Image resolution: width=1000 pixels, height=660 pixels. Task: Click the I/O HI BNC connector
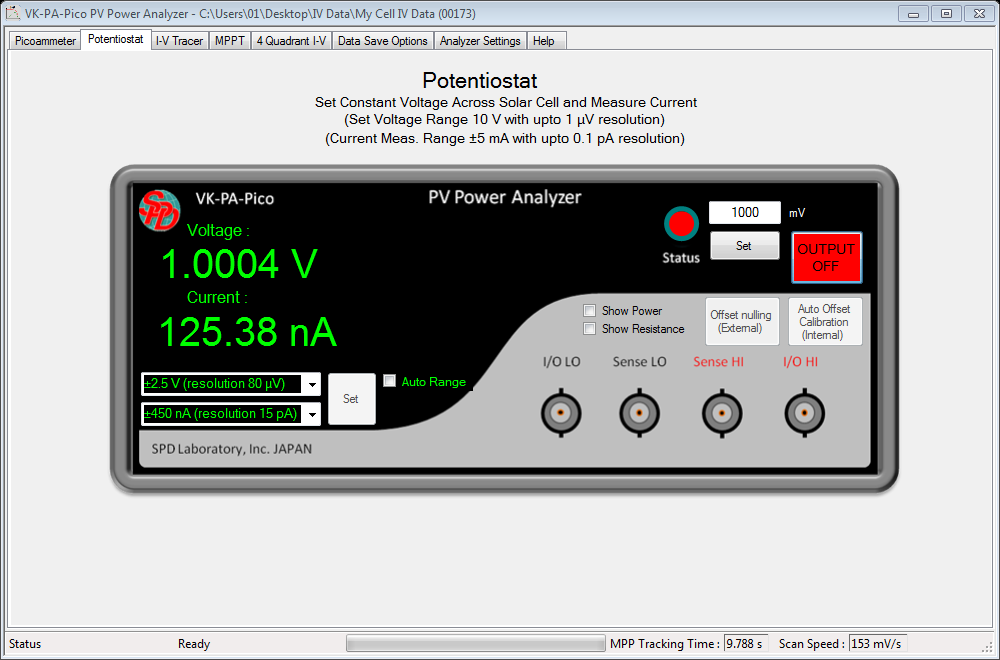(x=804, y=413)
